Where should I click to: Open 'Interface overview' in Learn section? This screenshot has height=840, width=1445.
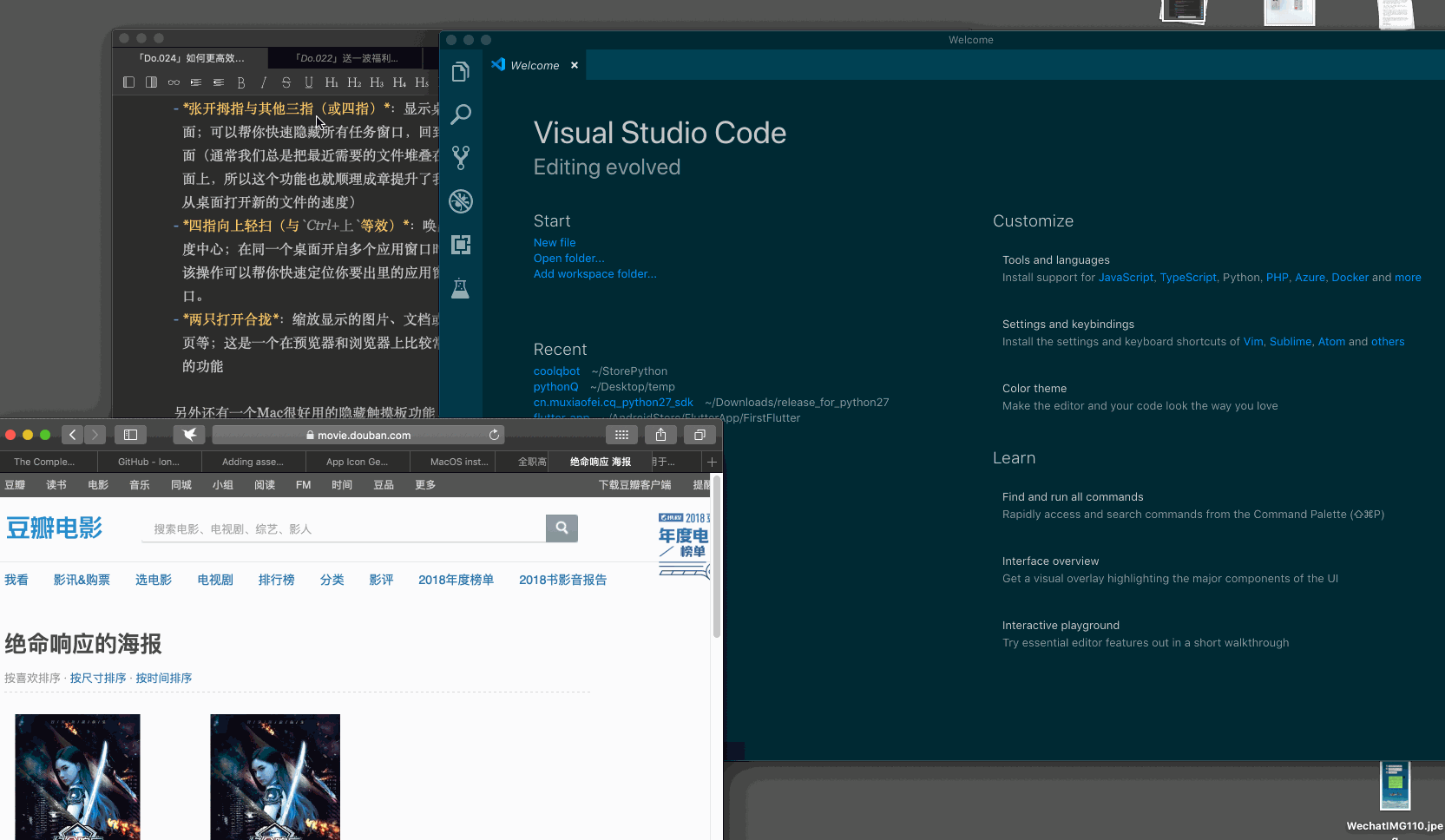pyautogui.click(x=1170, y=570)
